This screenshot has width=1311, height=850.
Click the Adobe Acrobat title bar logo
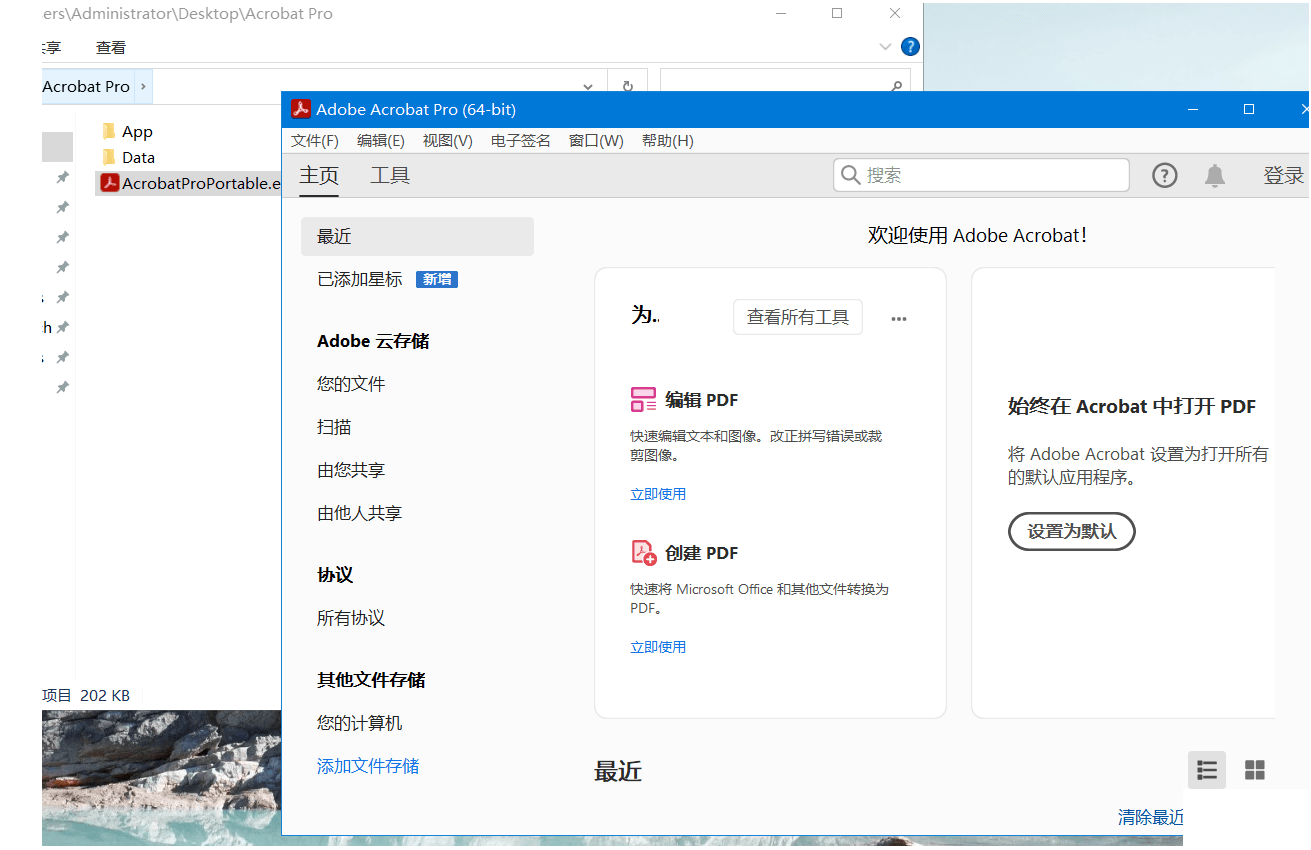300,109
